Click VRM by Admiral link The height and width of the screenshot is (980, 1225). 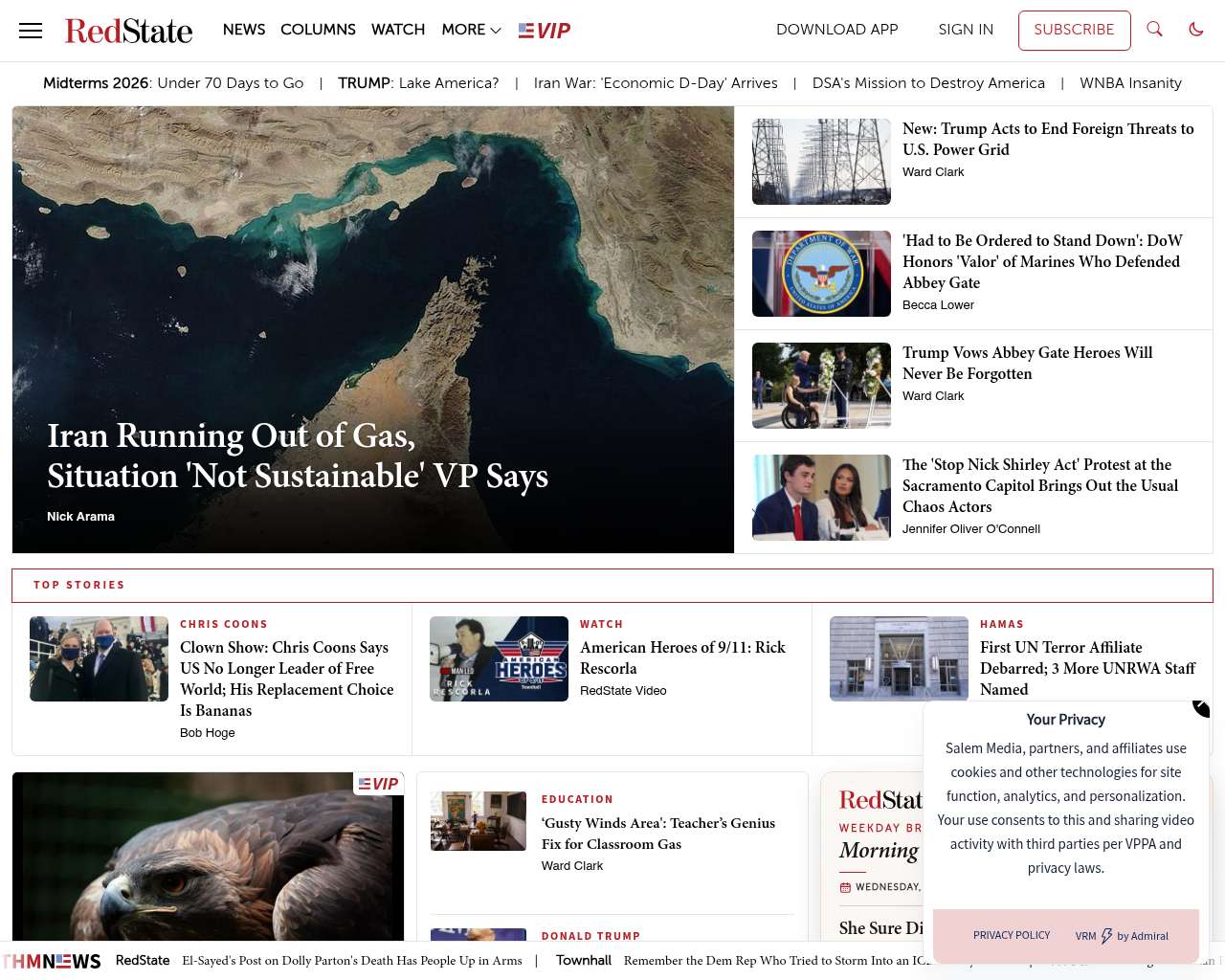click(1122, 936)
